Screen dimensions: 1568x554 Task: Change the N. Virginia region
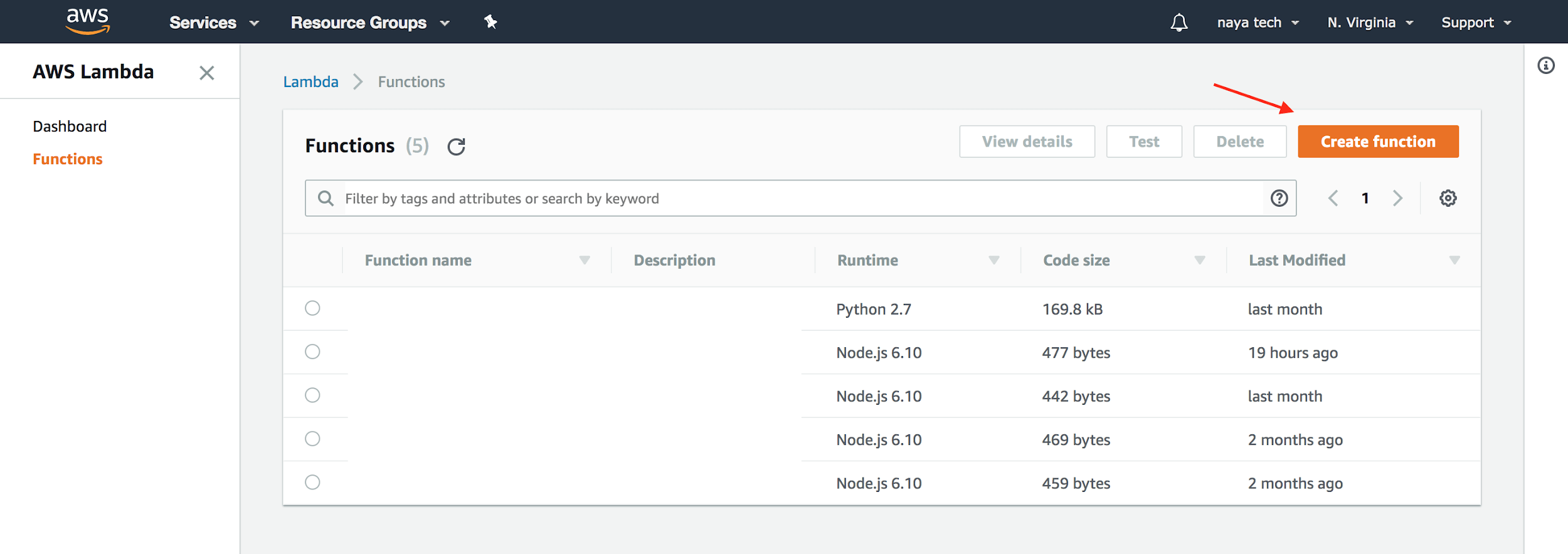(1370, 23)
